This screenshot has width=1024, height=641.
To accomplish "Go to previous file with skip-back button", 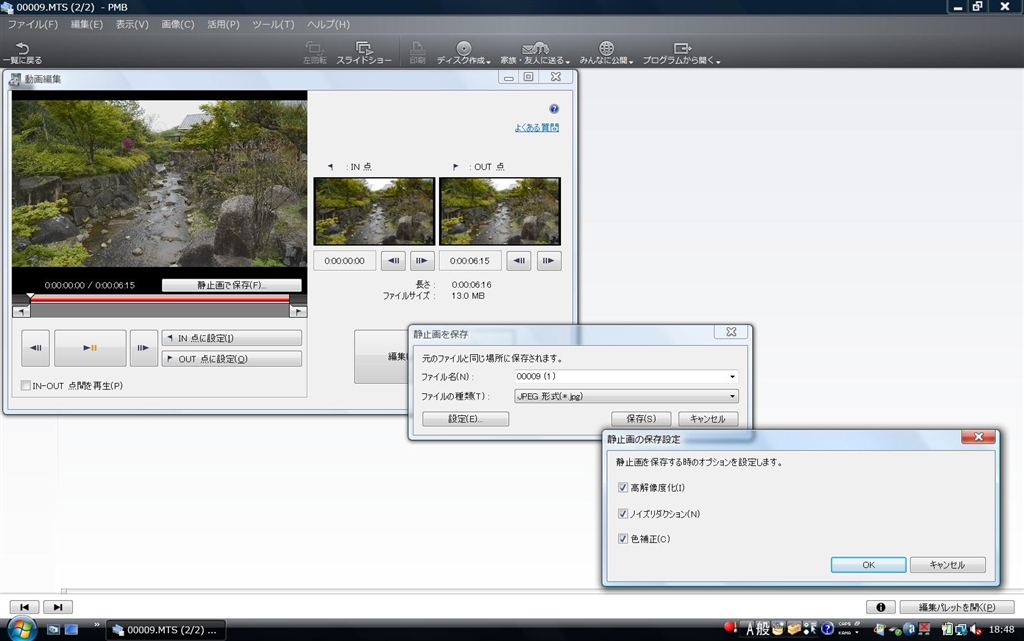I will click(24, 607).
